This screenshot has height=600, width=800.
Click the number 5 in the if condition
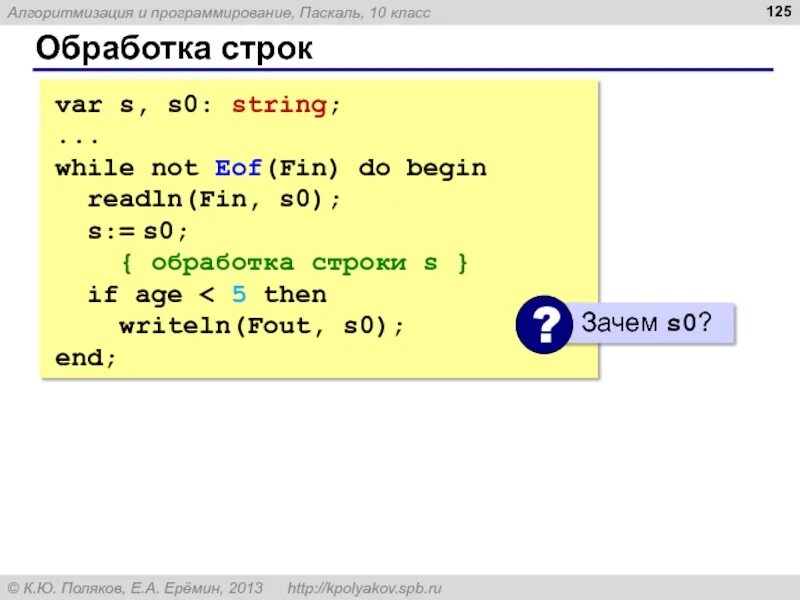coord(239,294)
